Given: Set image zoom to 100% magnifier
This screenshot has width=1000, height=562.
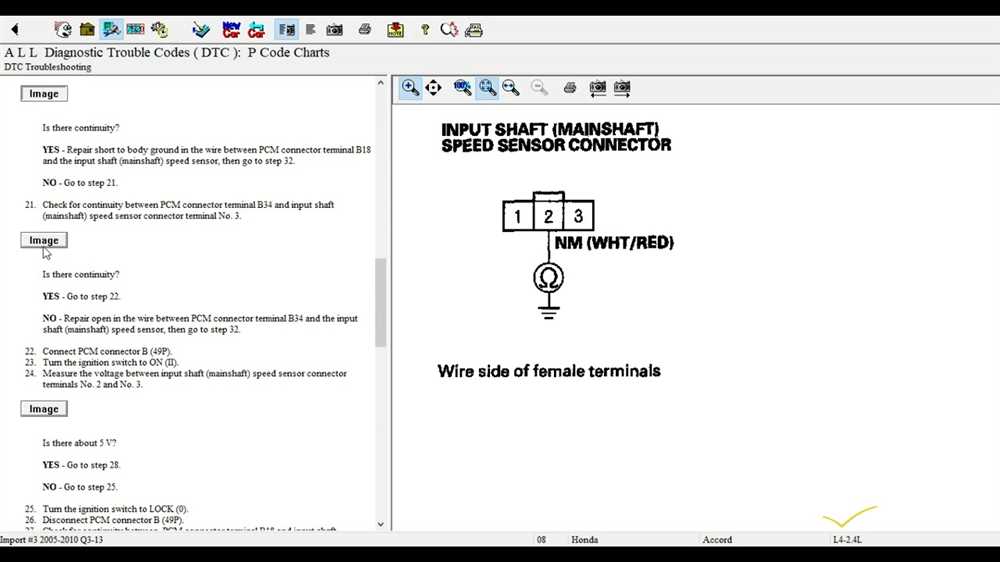Looking at the screenshot, I should 462,88.
